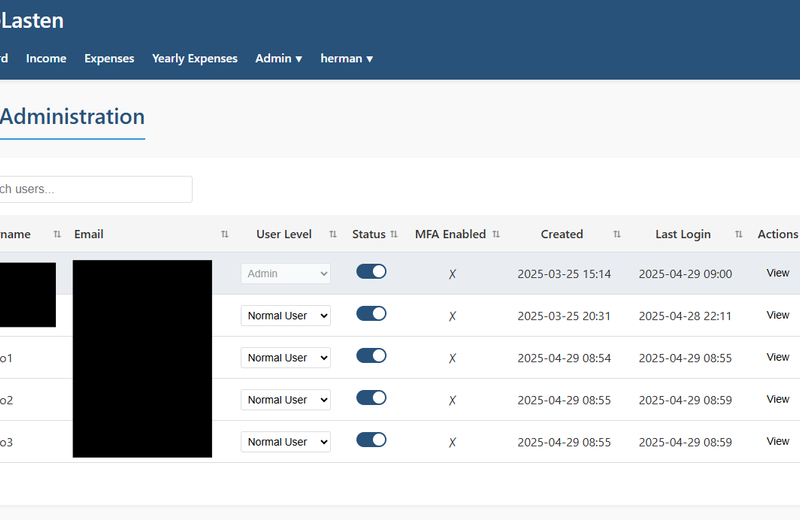Click the MFA Enabled column header
Viewport: 800px width, 520px height.
point(450,234)
